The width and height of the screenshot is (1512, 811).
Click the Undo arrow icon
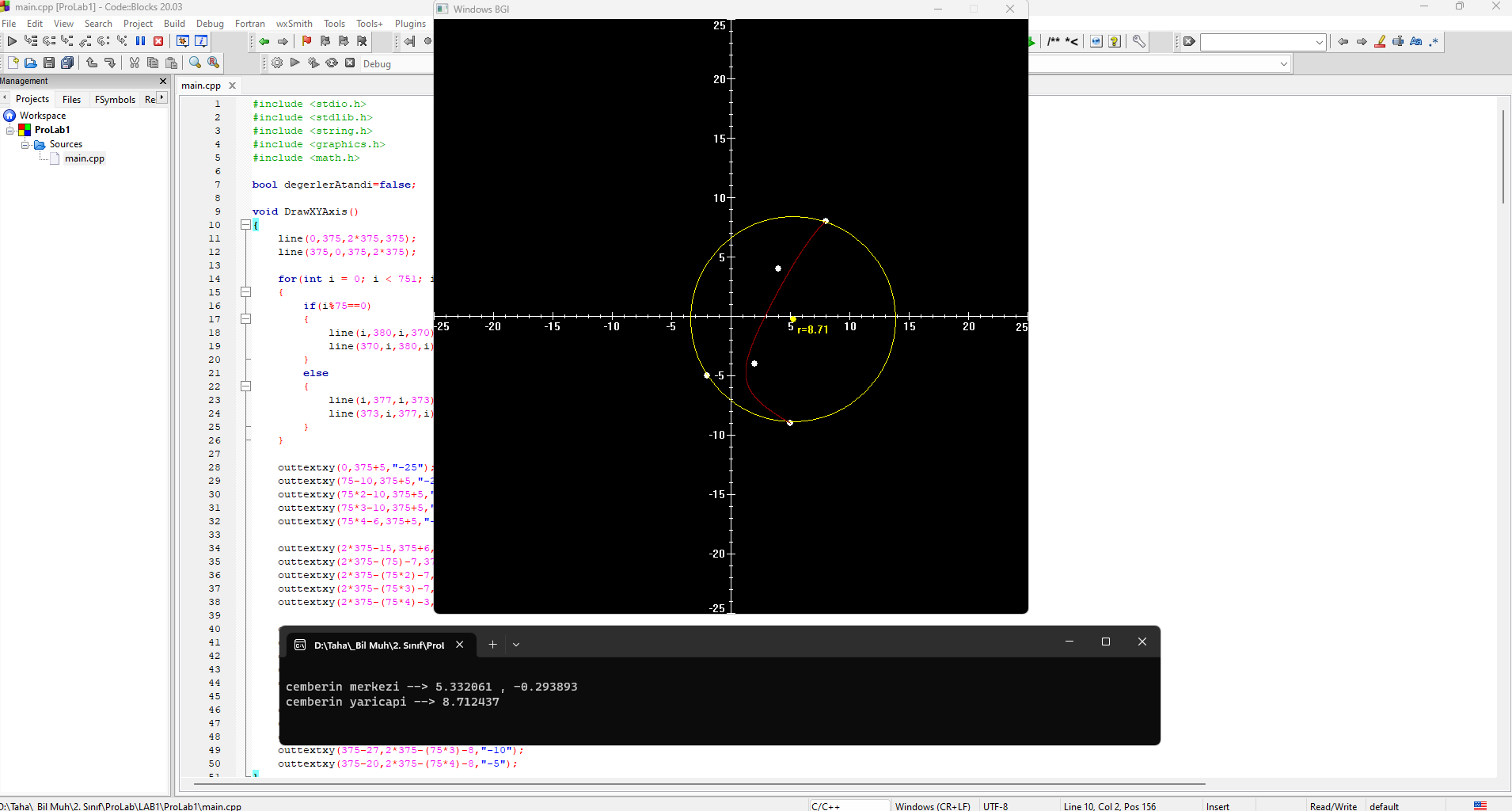(x=92, y=63)
